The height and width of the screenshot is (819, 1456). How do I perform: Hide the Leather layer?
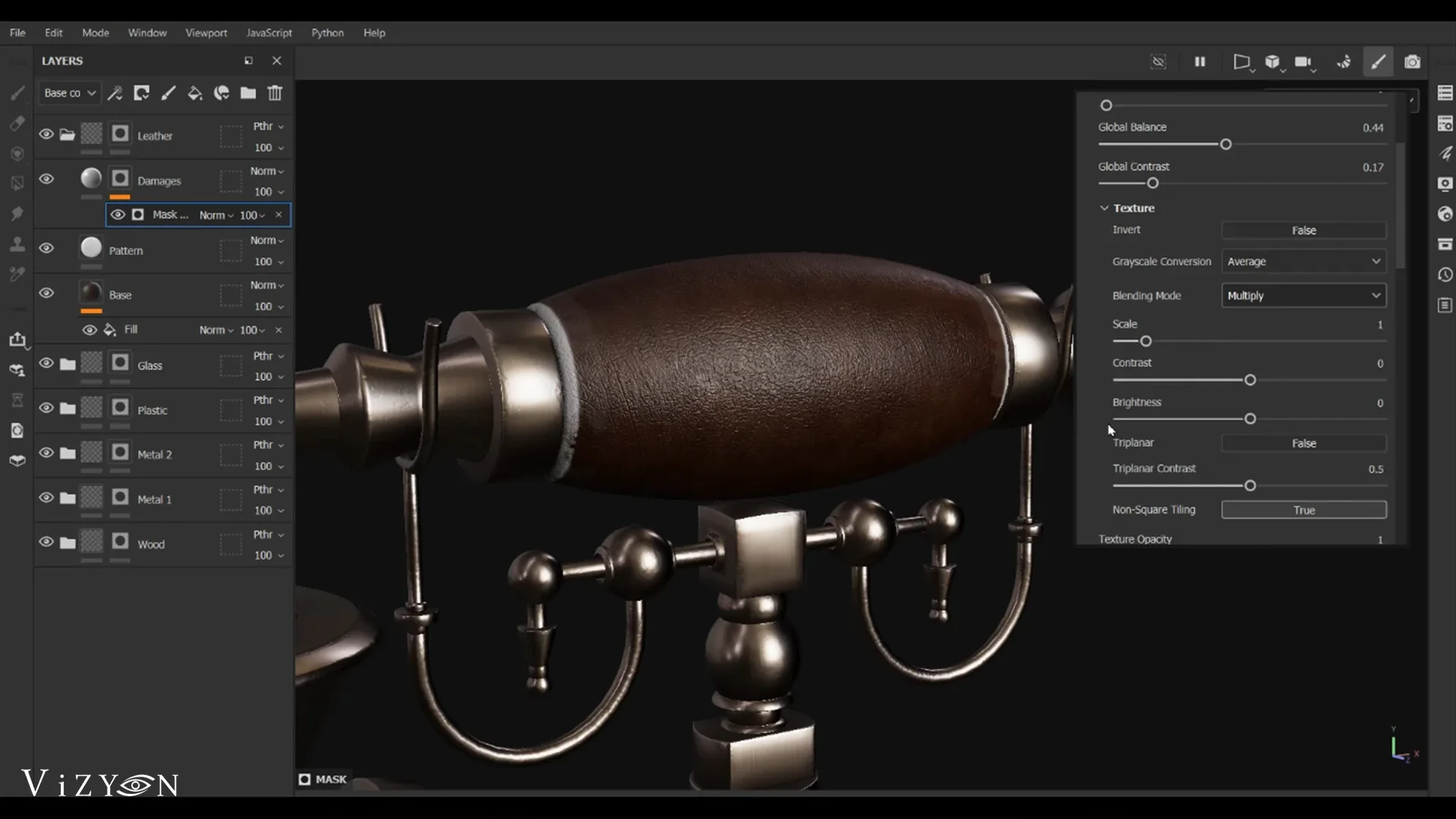[x=46, y=133]
